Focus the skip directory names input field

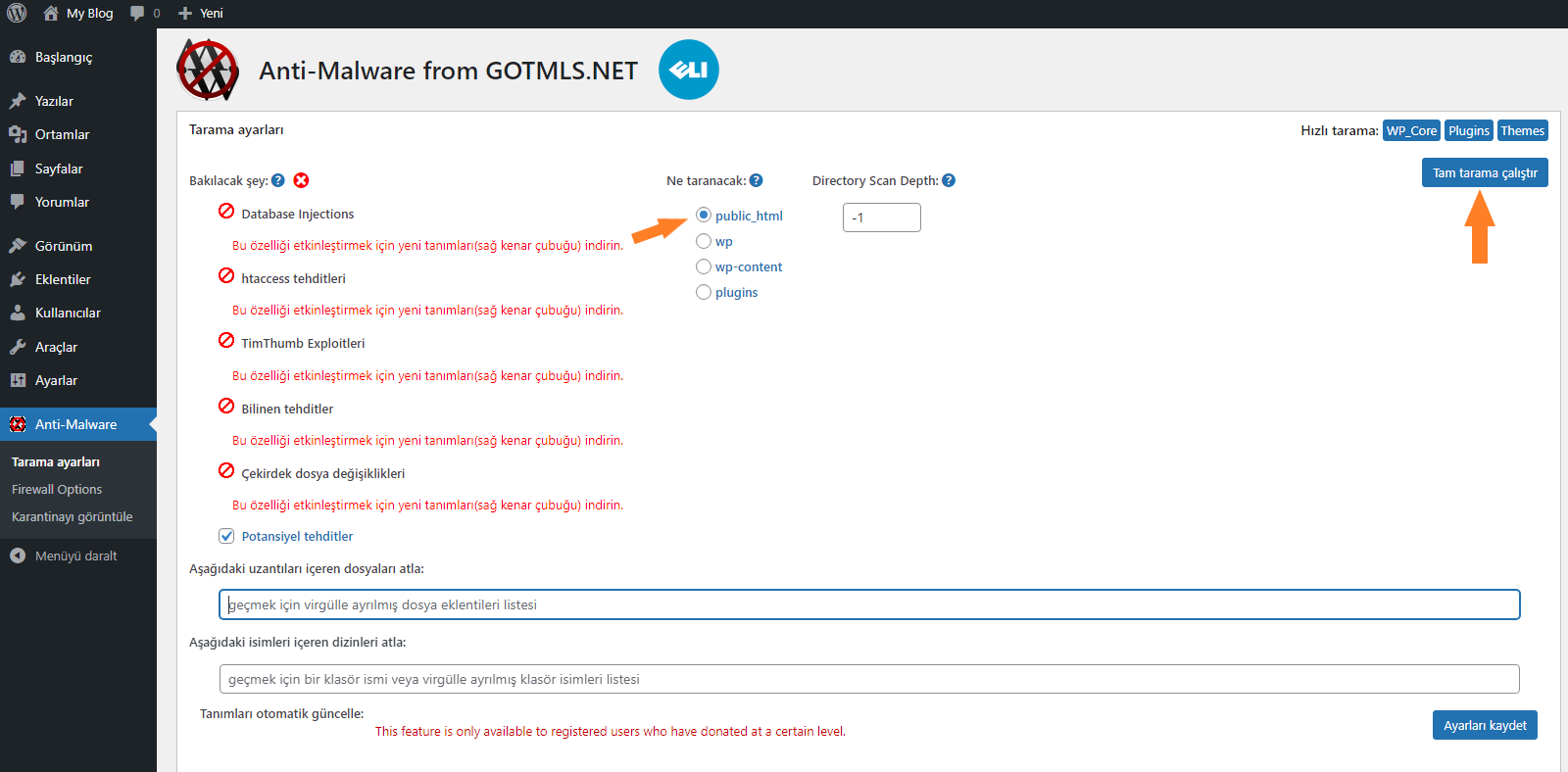[869, 679]
